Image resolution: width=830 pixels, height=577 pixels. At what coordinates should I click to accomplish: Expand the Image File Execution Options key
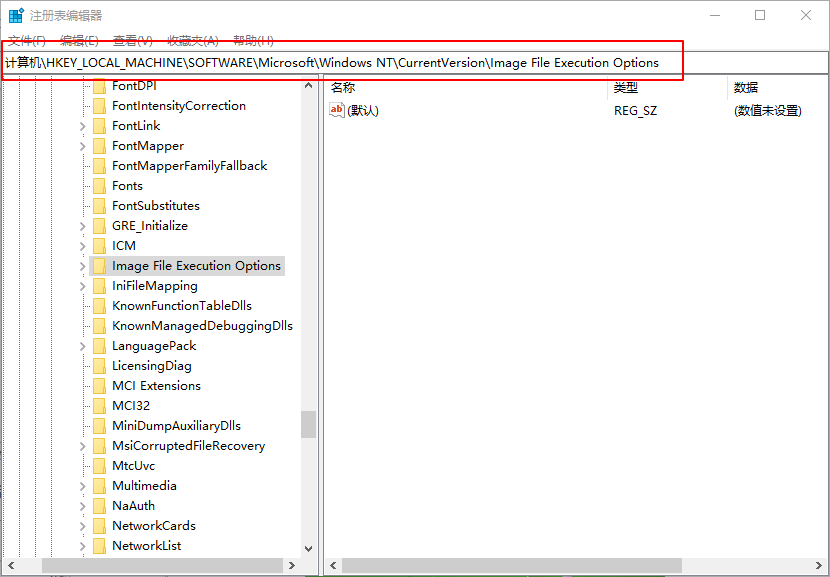[82, 266]
